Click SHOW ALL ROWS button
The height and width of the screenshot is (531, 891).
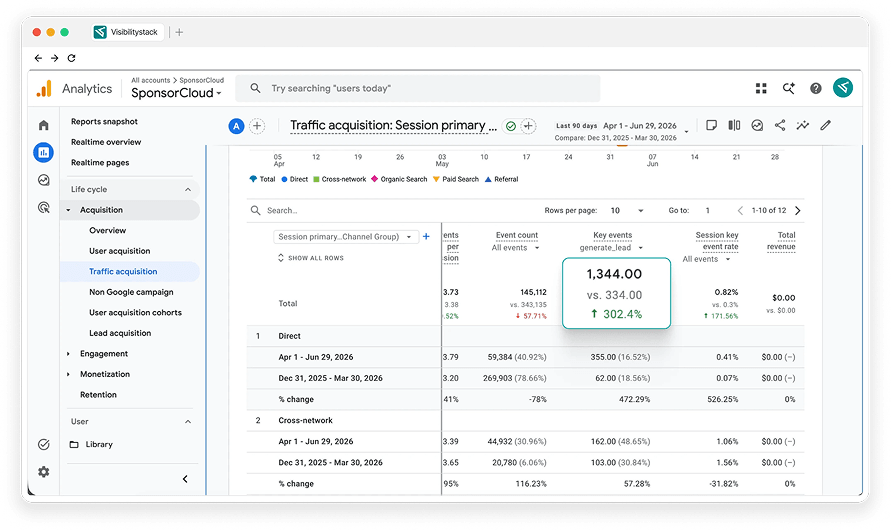tap(310, 258)
